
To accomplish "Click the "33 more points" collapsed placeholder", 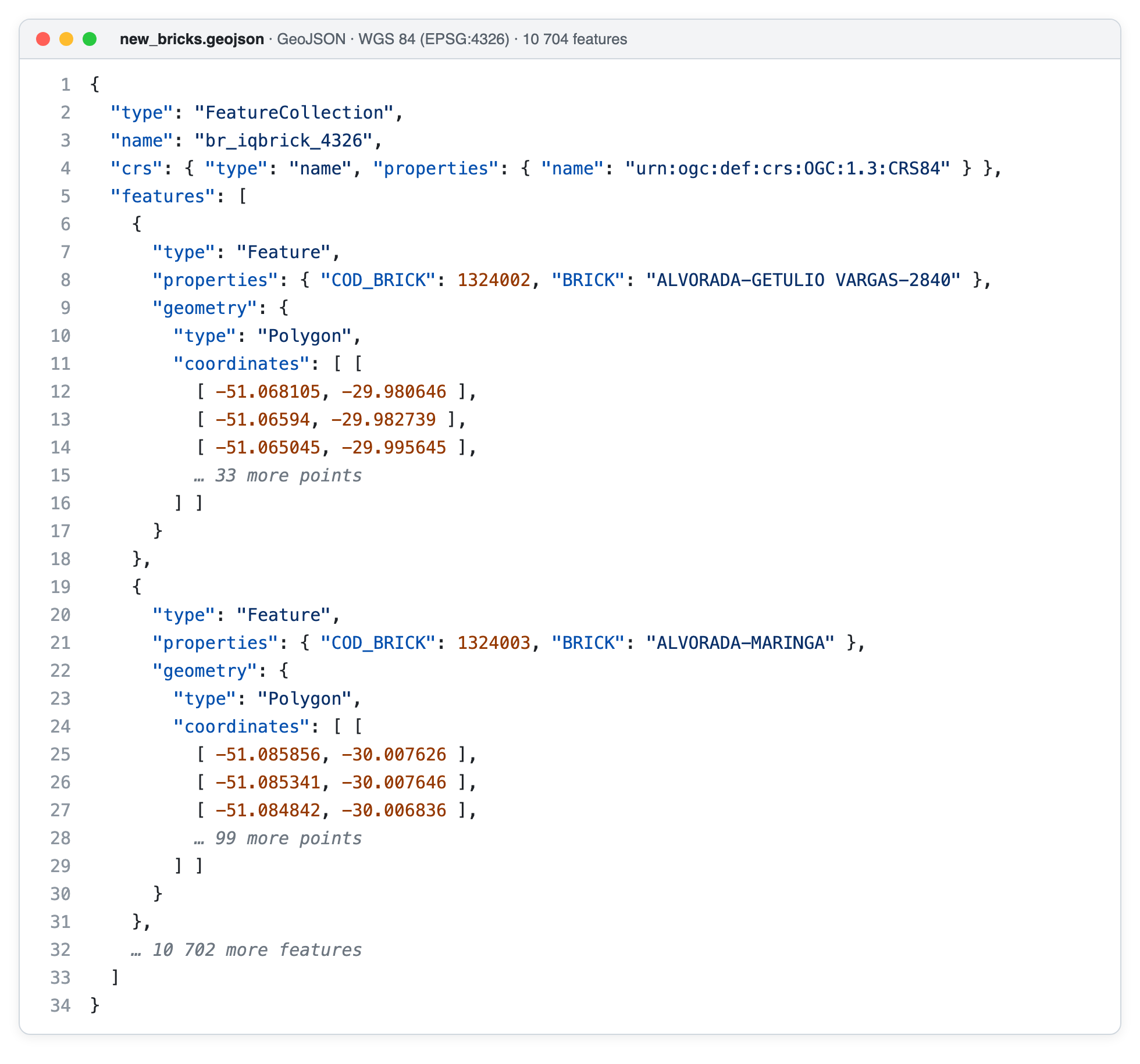I will point(278,476).
